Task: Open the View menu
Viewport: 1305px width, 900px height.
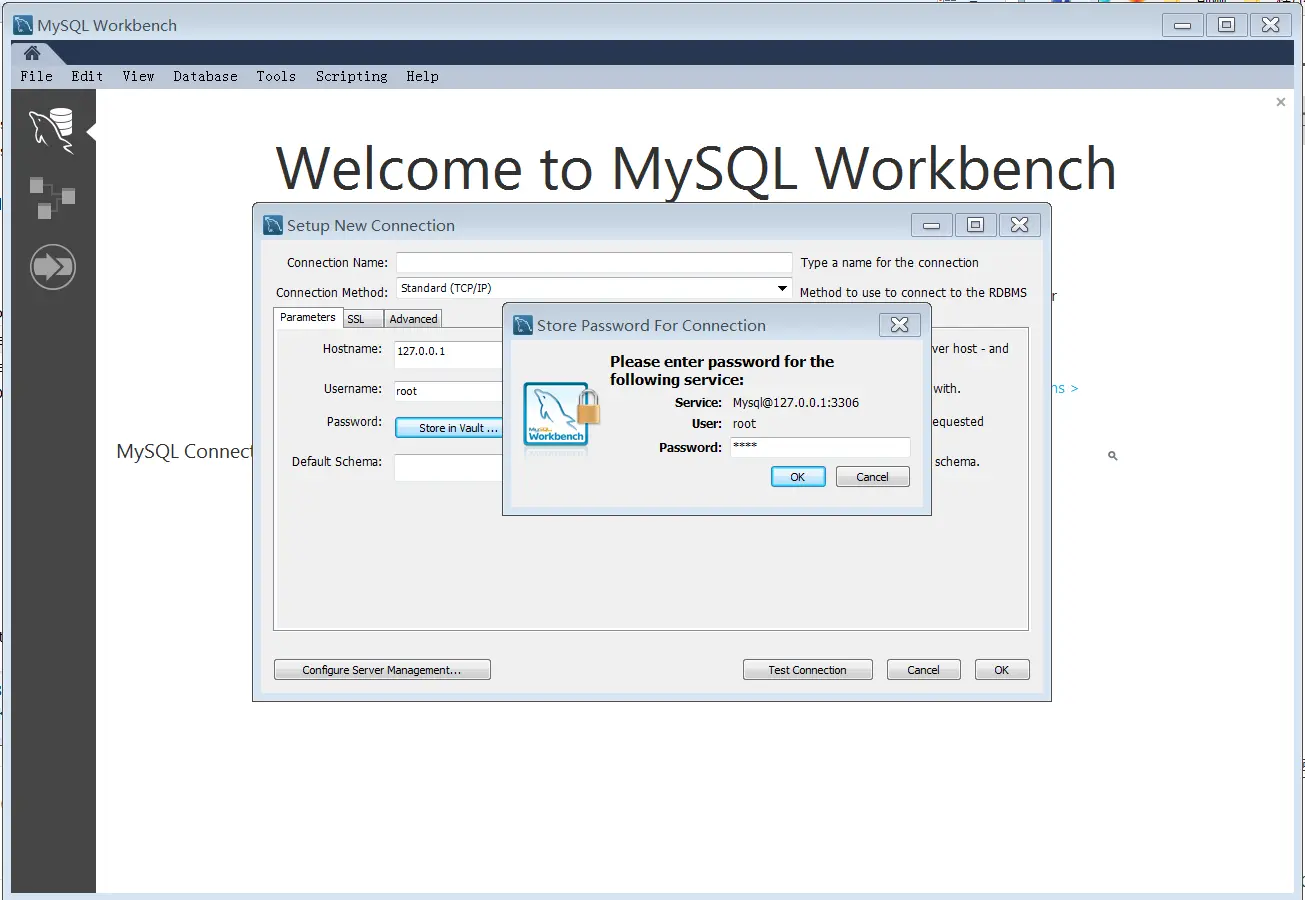Action: (139, 76)
